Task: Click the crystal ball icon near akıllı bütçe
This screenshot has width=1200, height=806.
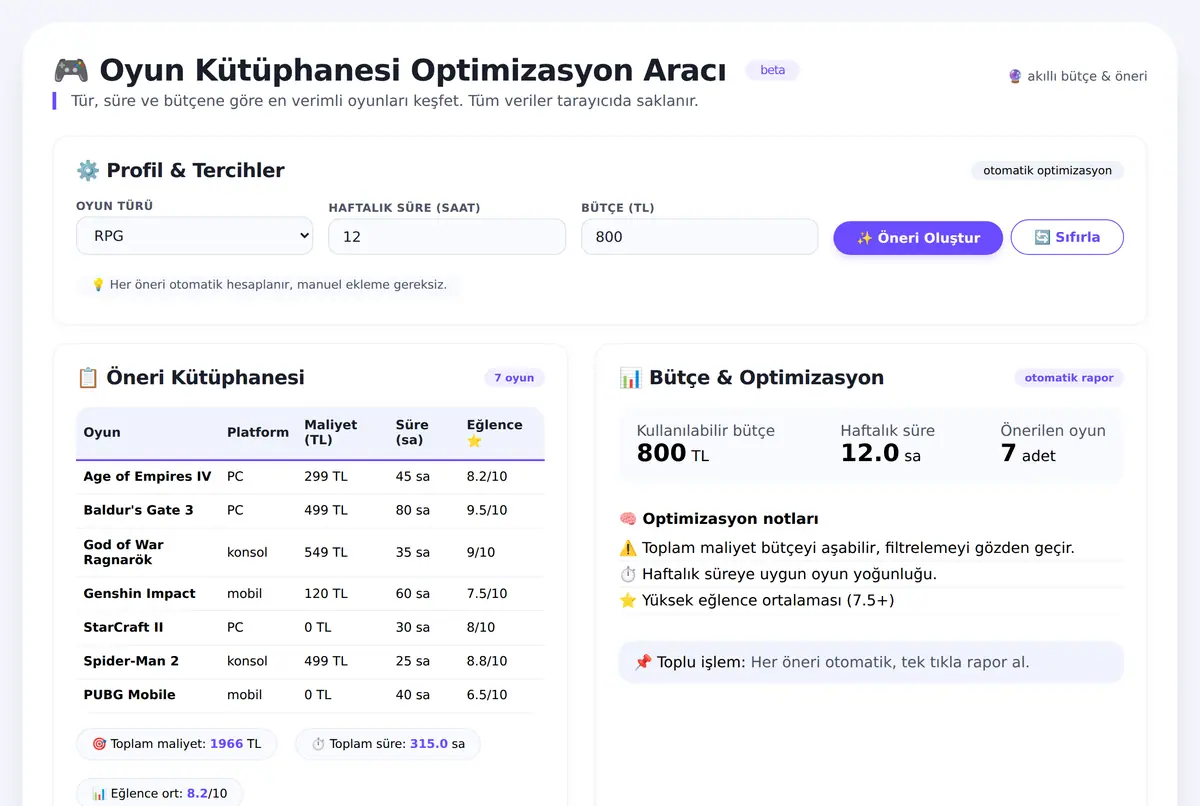Action: (1015, 76)
